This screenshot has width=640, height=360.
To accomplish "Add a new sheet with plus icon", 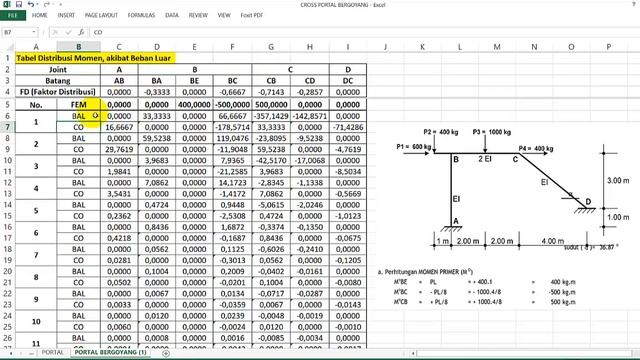I will pyautogui.click(x=166, y=353).
